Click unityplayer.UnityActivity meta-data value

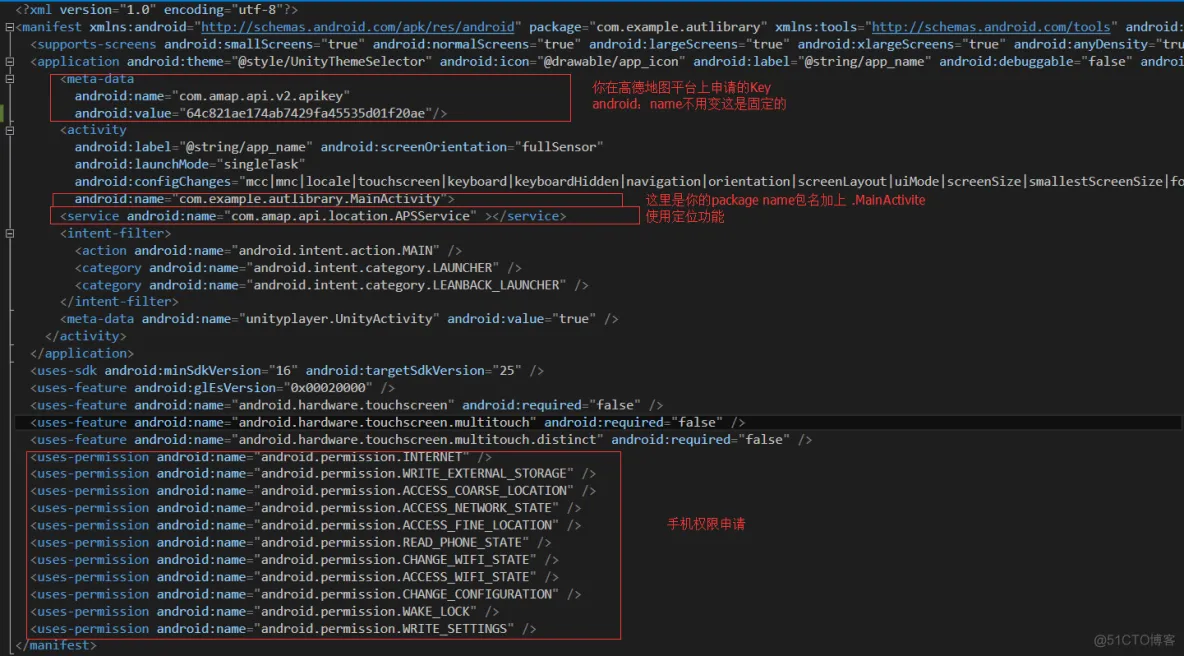point(339,319)
